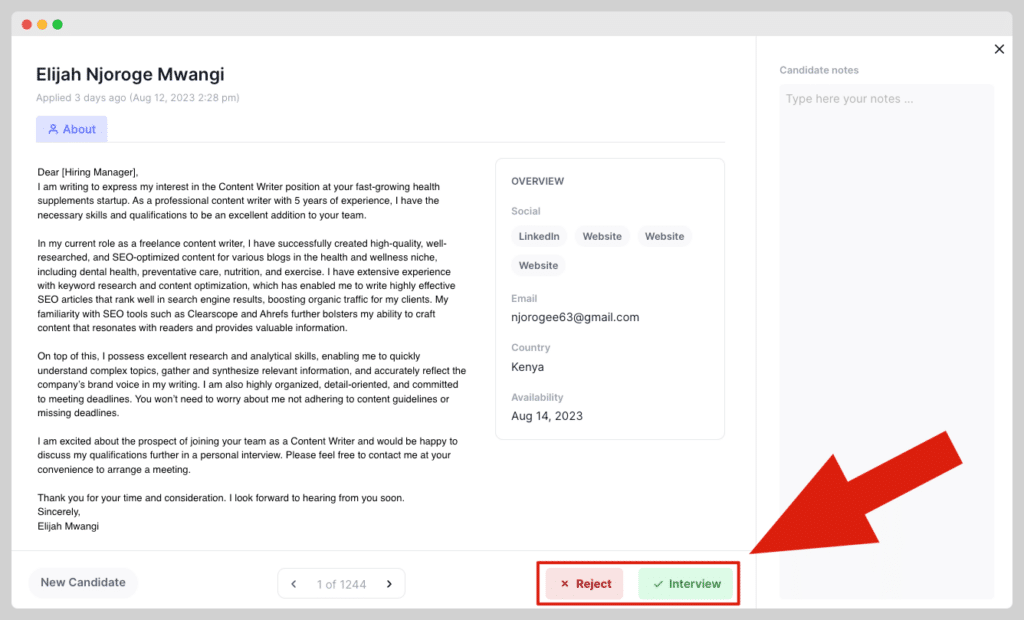This screenshot has height=620, width=1024.
Task: Click candidate name Elijah Njoroge Mwangi
Action: tap(130, 74)
